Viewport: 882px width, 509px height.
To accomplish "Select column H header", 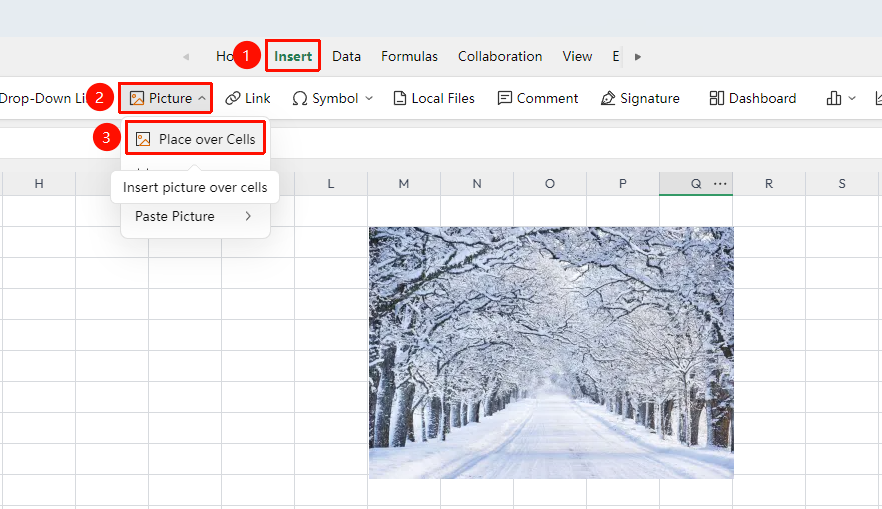I will [39, 184].
